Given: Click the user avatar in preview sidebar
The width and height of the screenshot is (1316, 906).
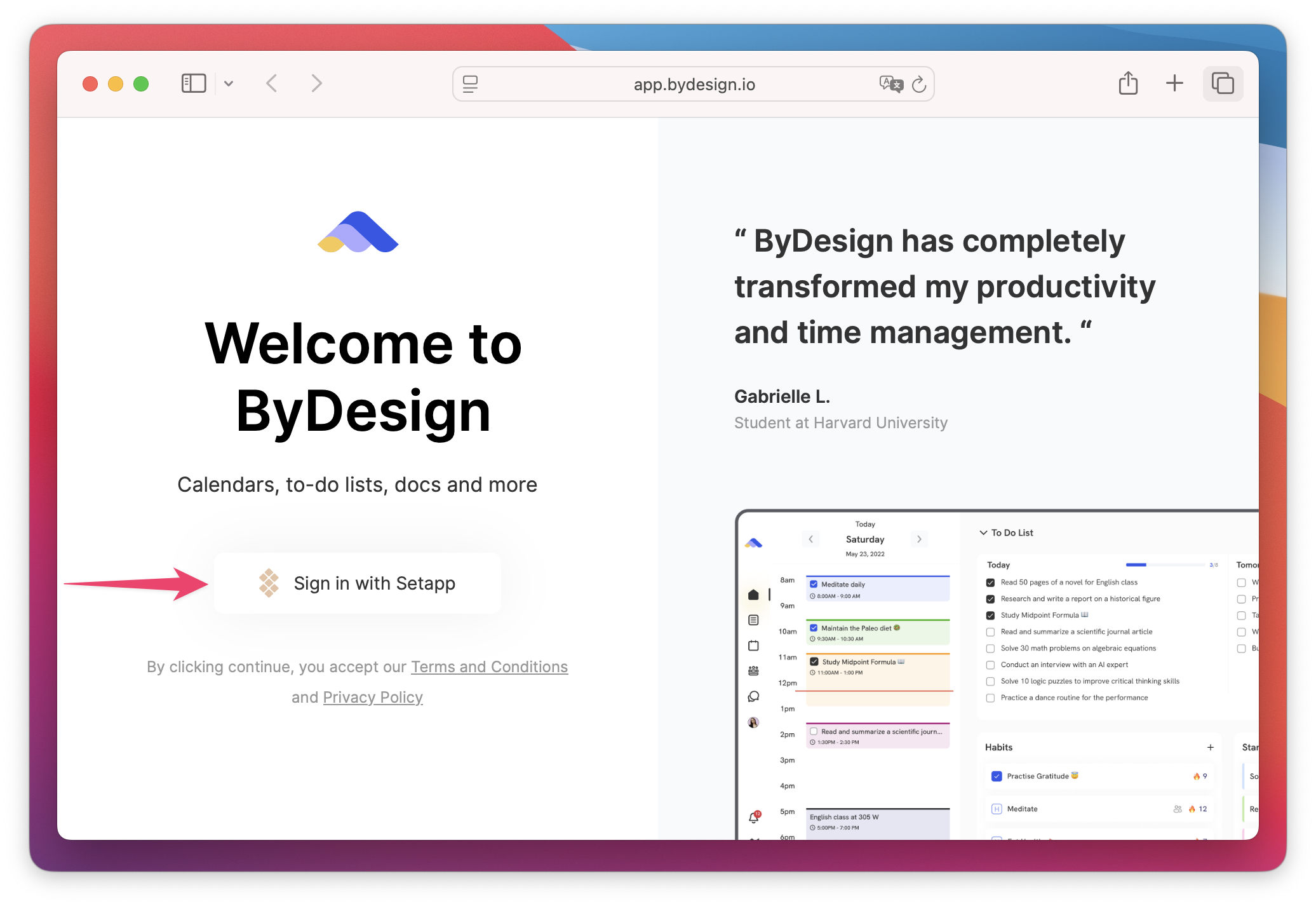Looking at the screenshot, I should click(x=753, y=722).
